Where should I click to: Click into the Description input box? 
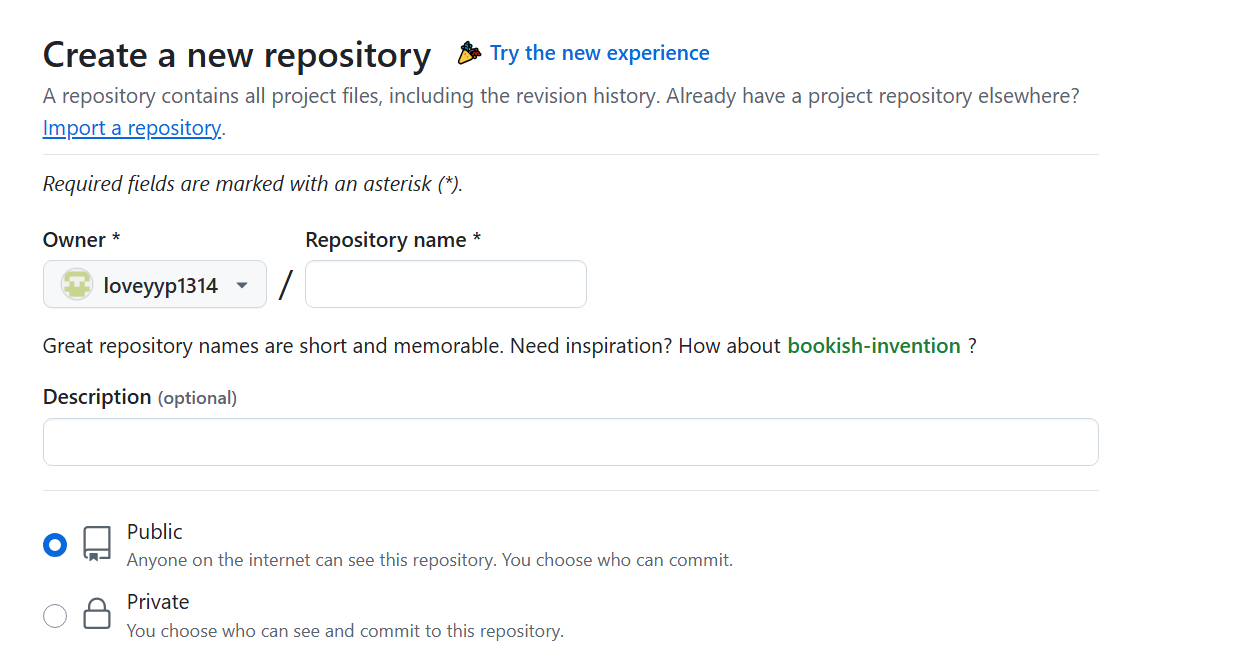pos(570,442)
